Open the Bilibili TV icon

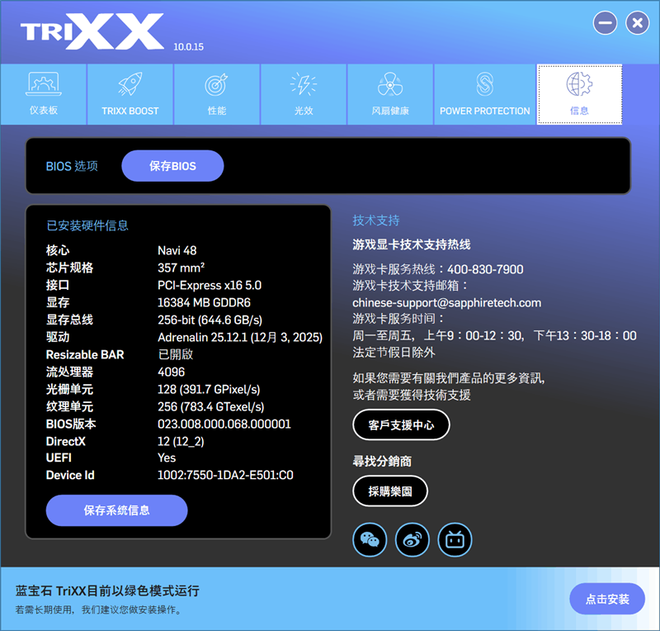coord(454,540)
